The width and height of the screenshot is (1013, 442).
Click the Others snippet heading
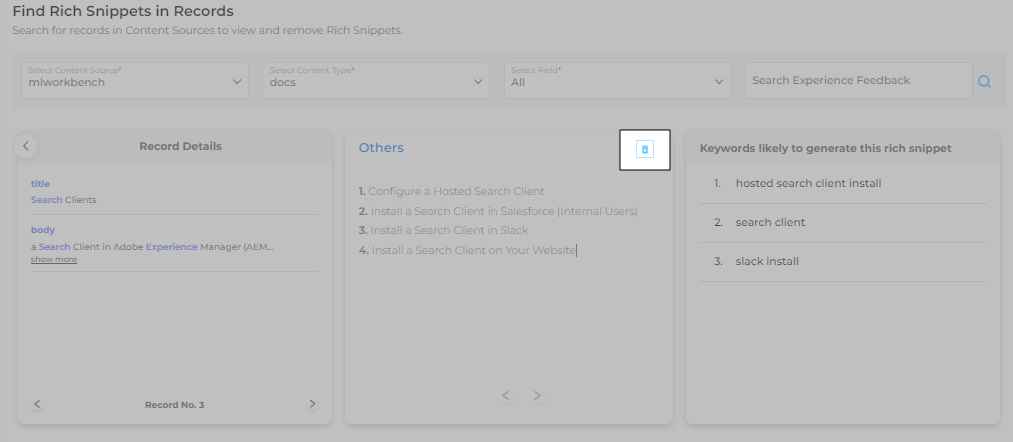(x=381, y=148)
